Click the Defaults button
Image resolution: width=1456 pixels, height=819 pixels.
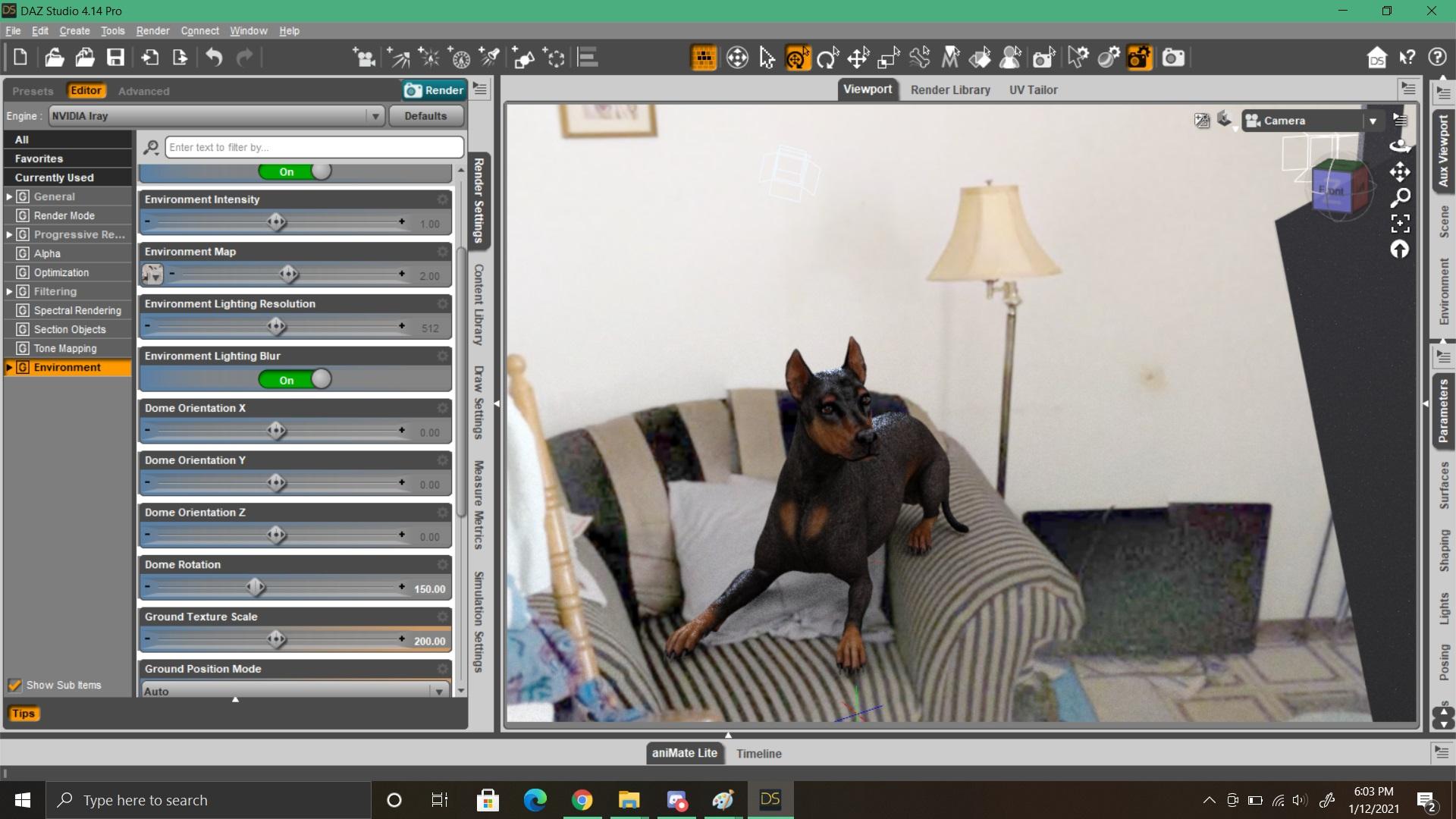coord(425,116)
